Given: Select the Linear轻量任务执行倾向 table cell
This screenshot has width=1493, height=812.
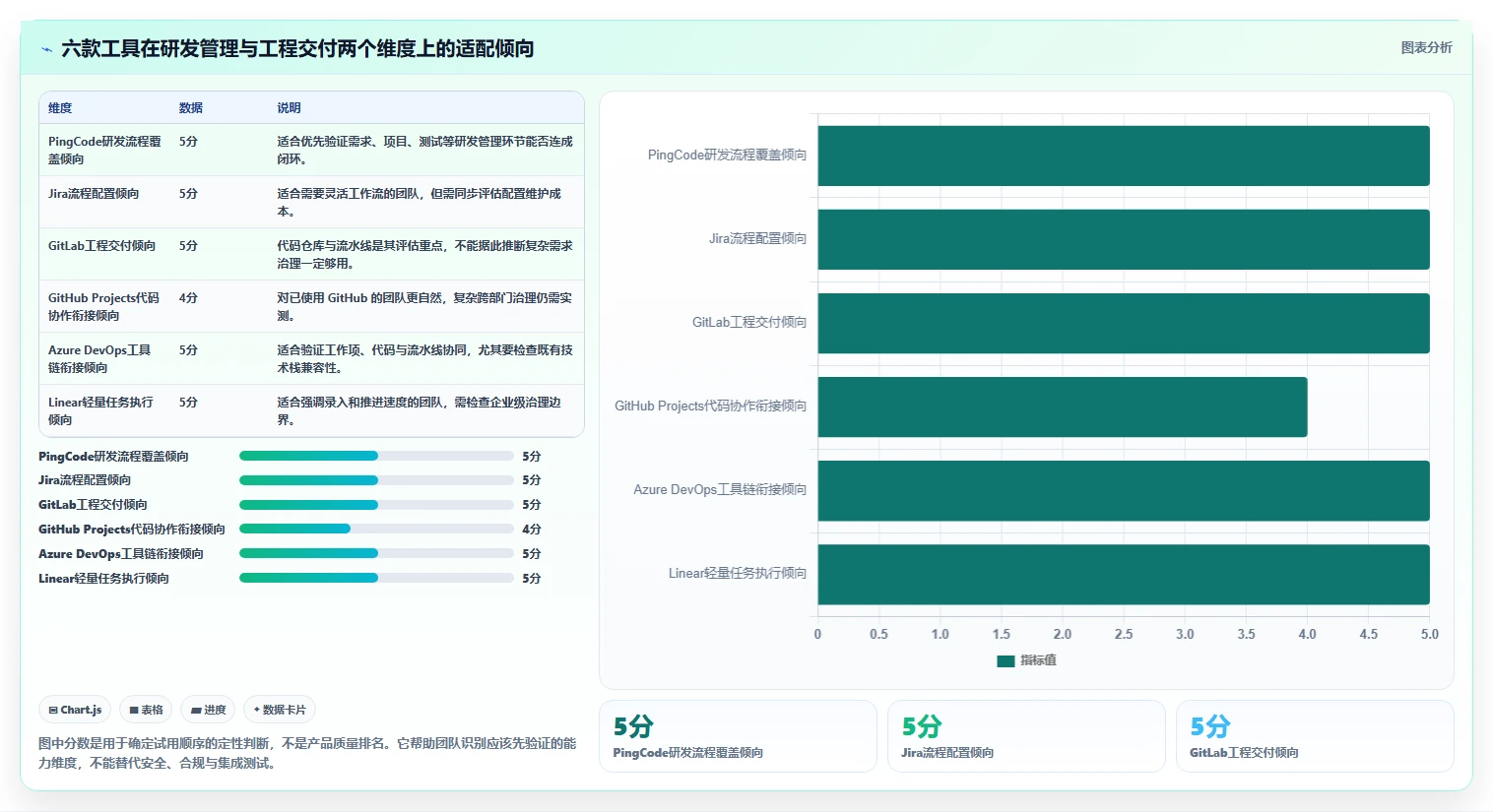Looking at the screenshot, I should [x=105, y=410].
